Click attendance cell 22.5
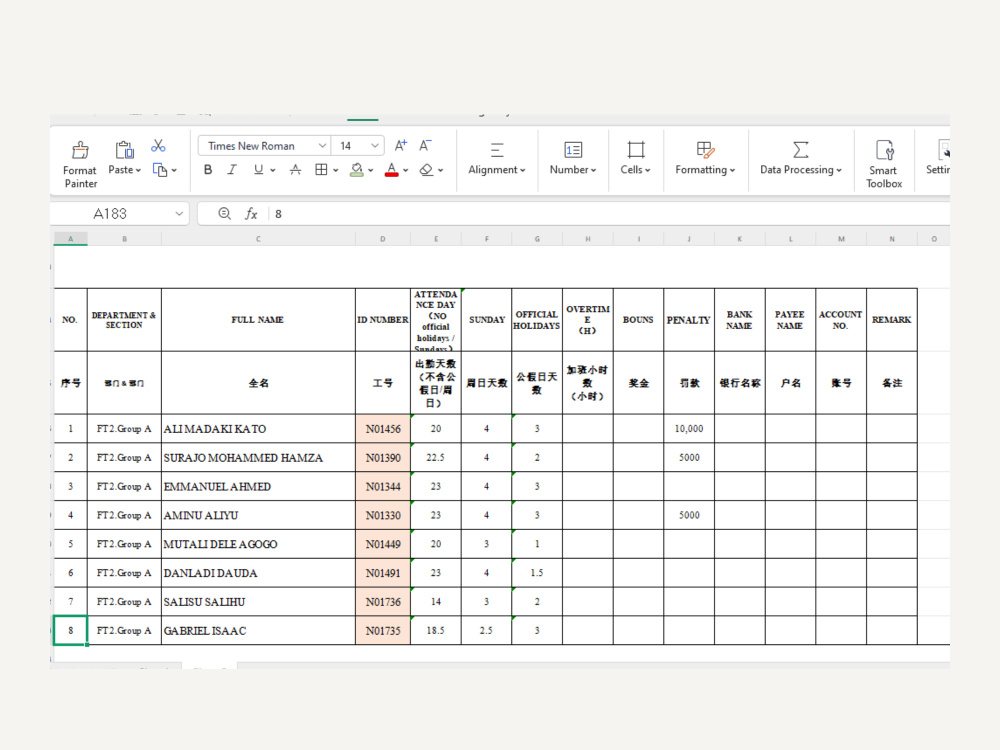 (x=436, y=457)
